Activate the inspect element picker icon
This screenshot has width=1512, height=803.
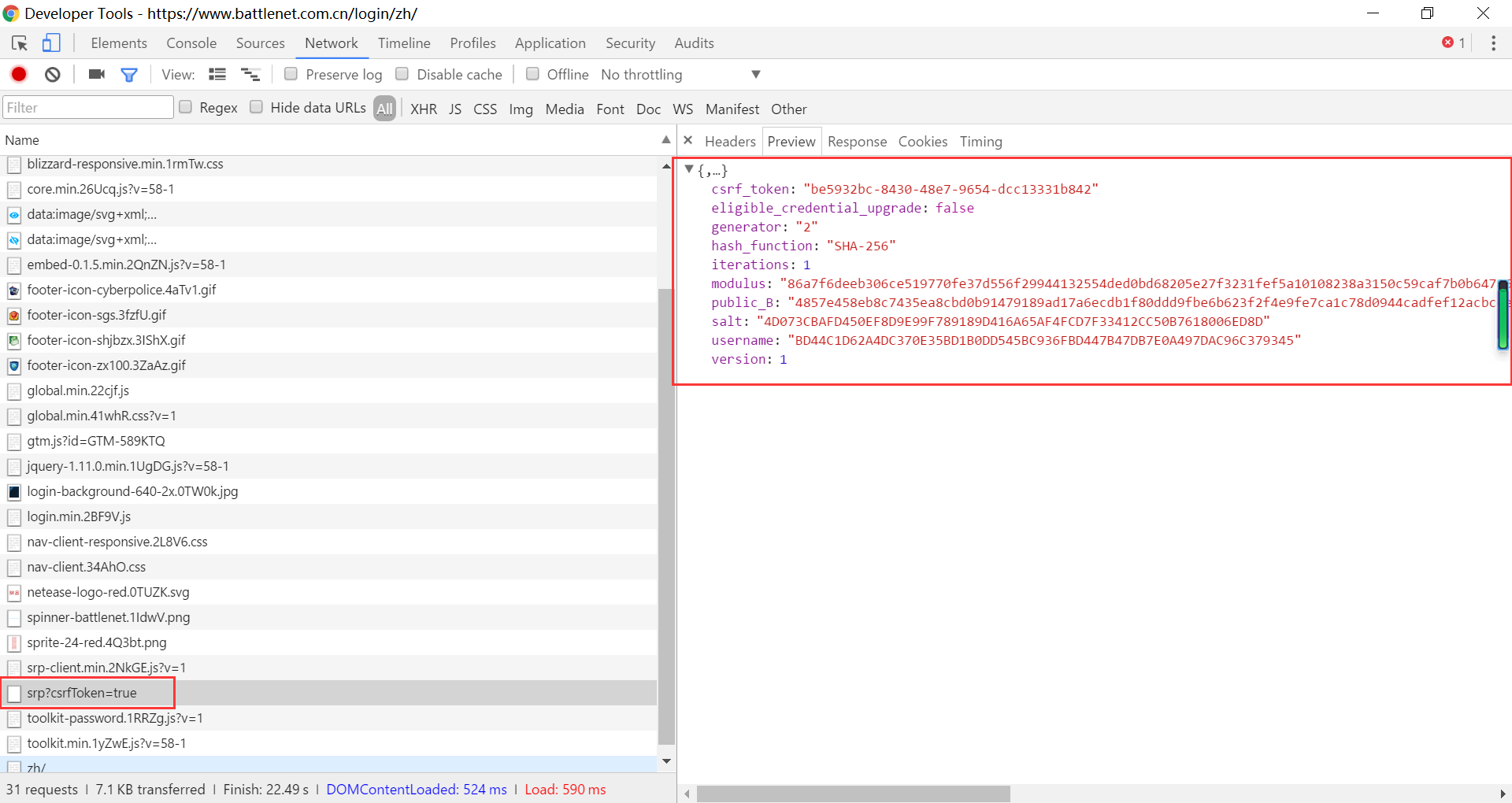[20, 43]
